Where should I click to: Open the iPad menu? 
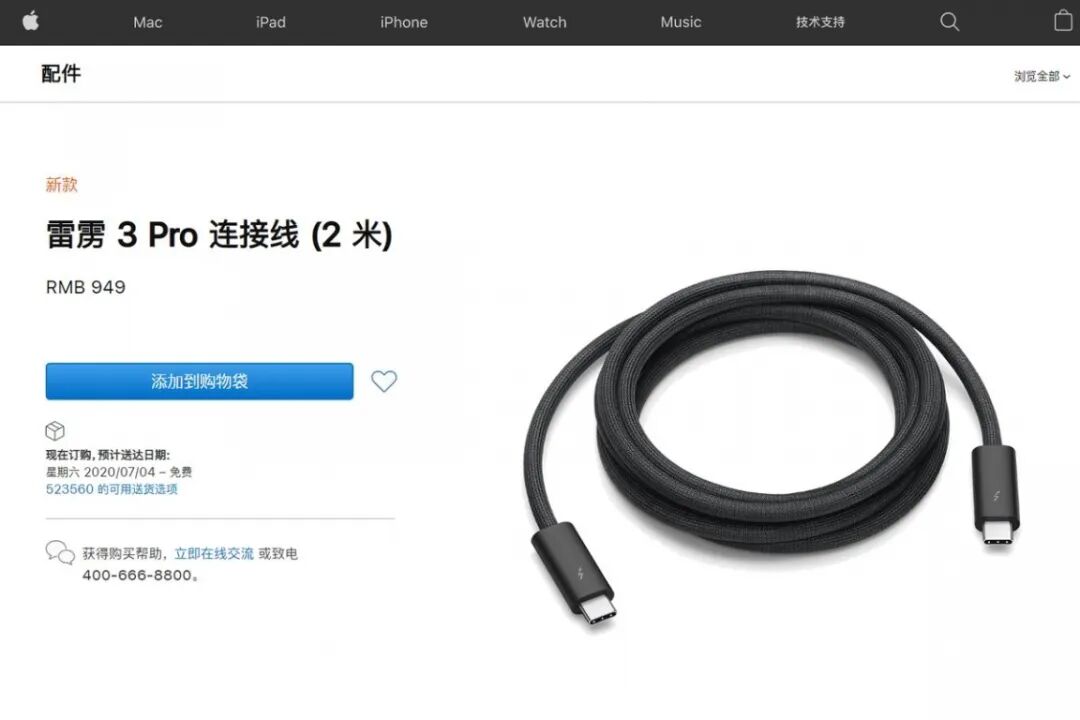click(x=271, y=22)
